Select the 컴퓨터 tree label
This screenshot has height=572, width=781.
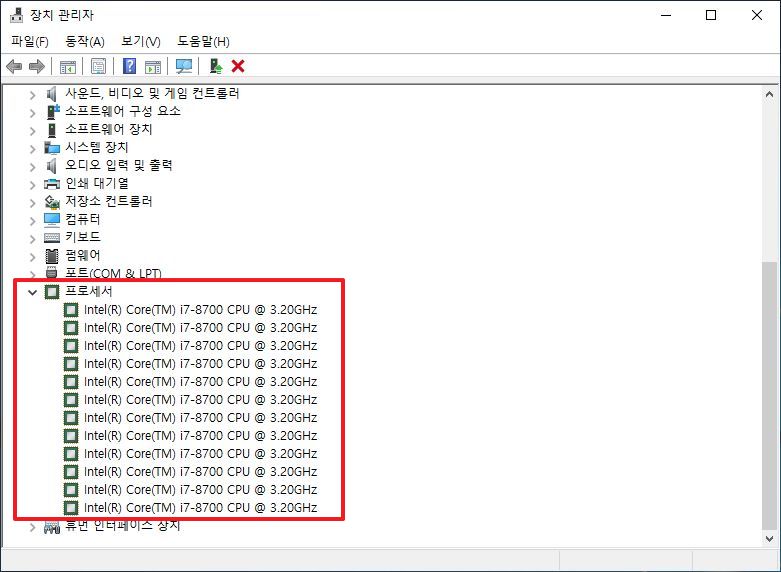tap(83, 219)
